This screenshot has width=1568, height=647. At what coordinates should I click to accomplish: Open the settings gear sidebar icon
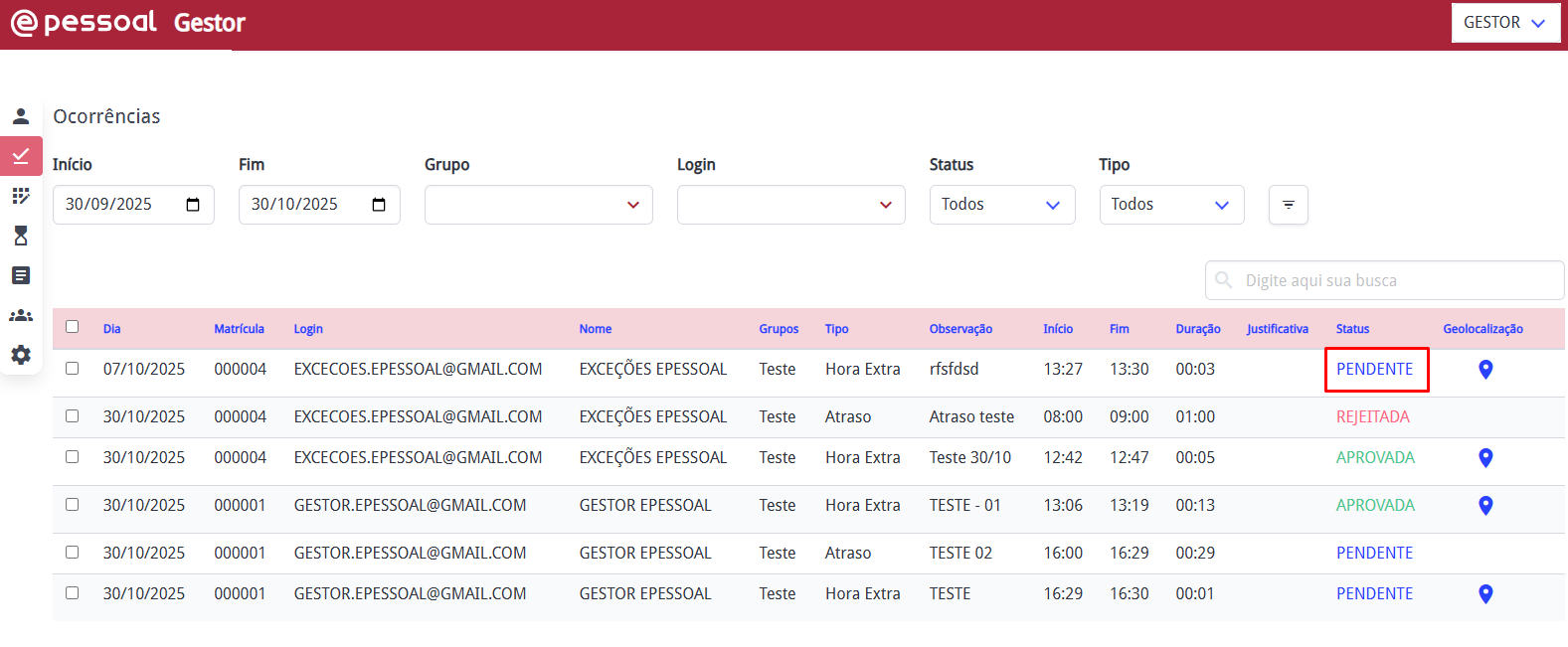pyautogui.click(x=21, y=355)
